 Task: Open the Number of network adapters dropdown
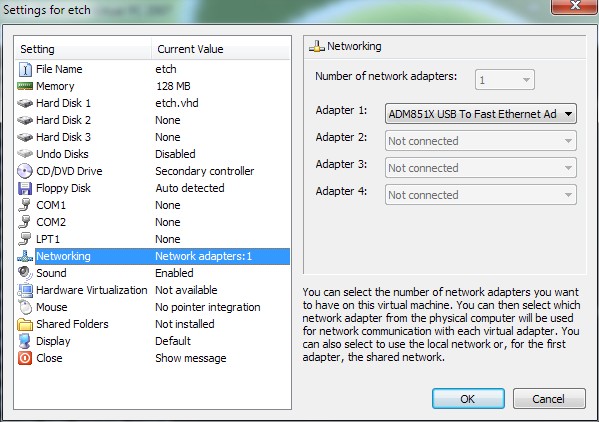coord(505,80)
